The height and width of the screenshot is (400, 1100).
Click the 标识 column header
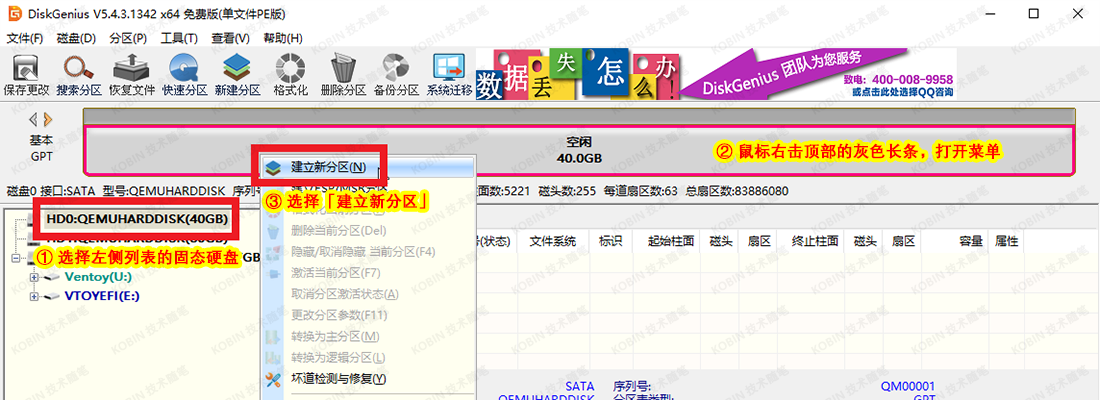point(609,241)
